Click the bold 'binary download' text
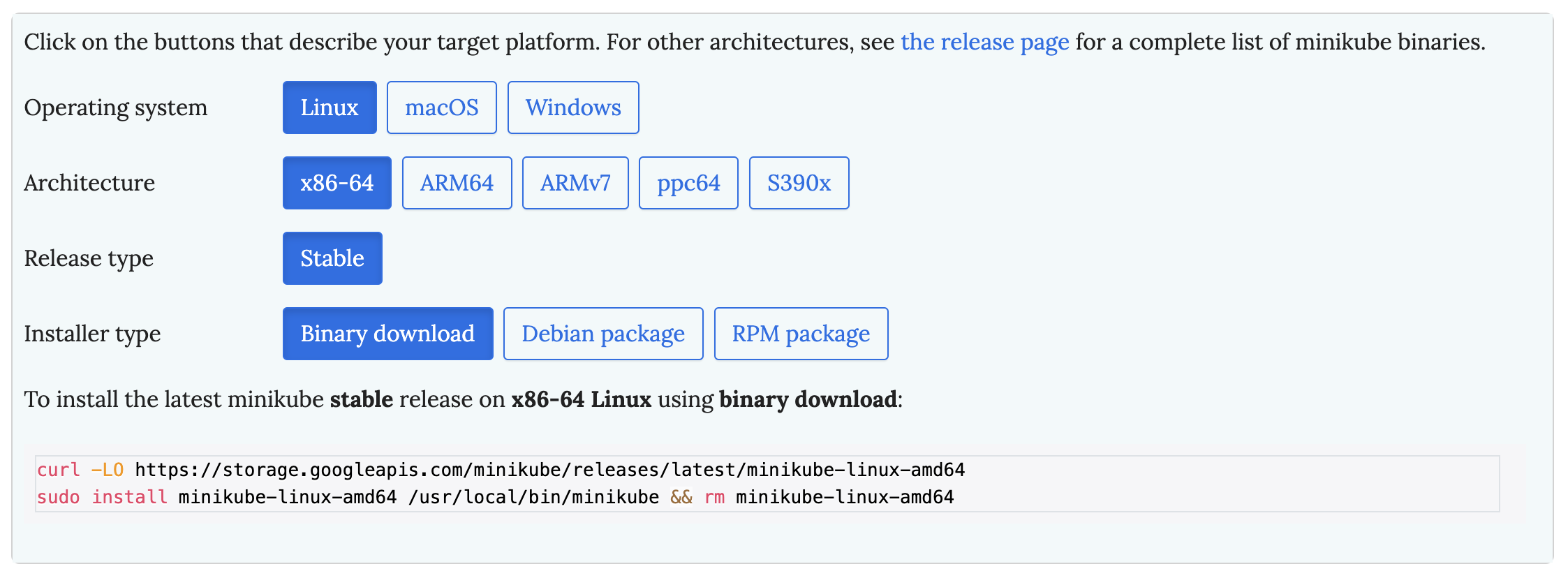 point(808,399)
